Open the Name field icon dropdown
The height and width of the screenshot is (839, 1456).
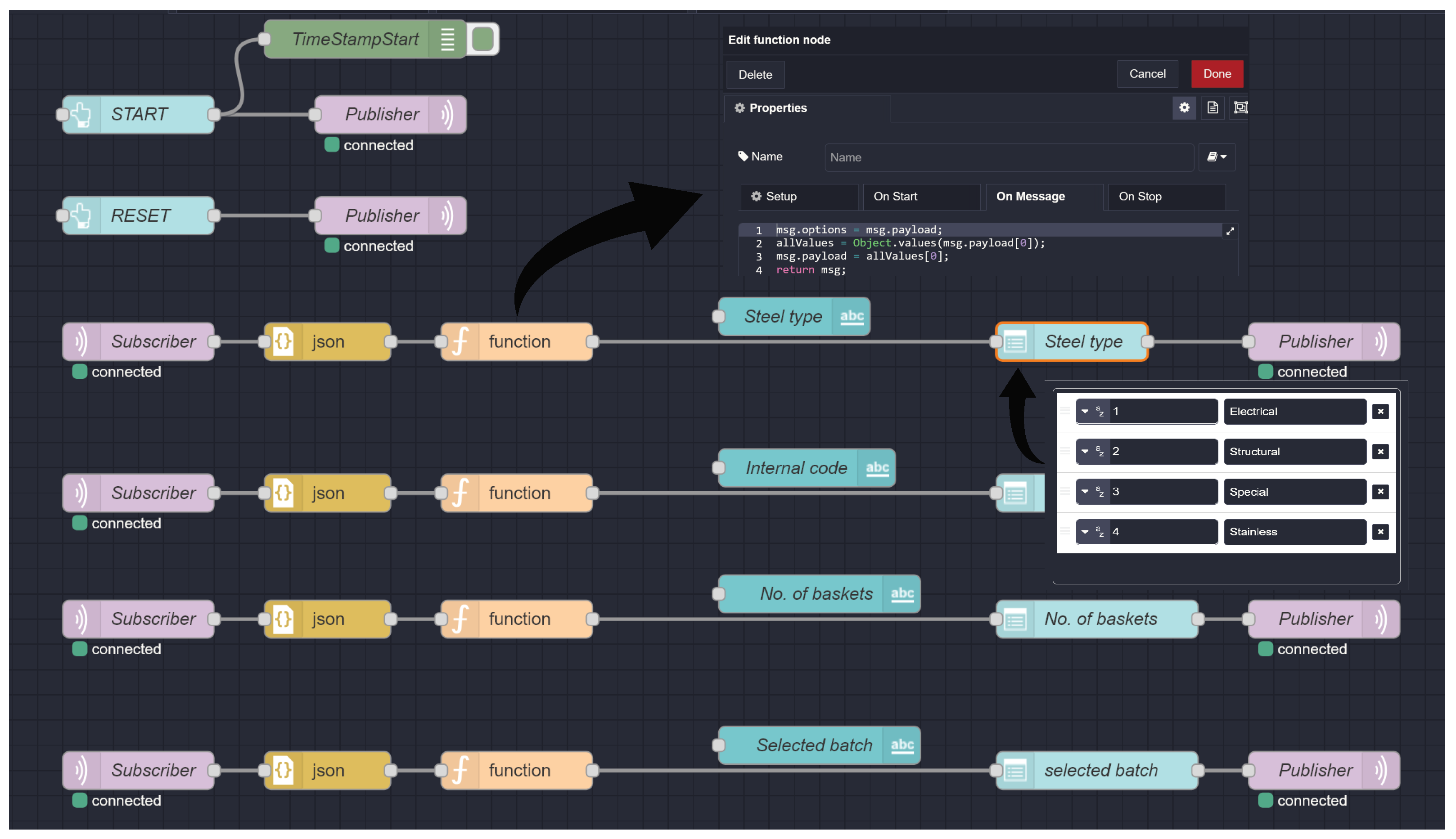point(1216,157)
